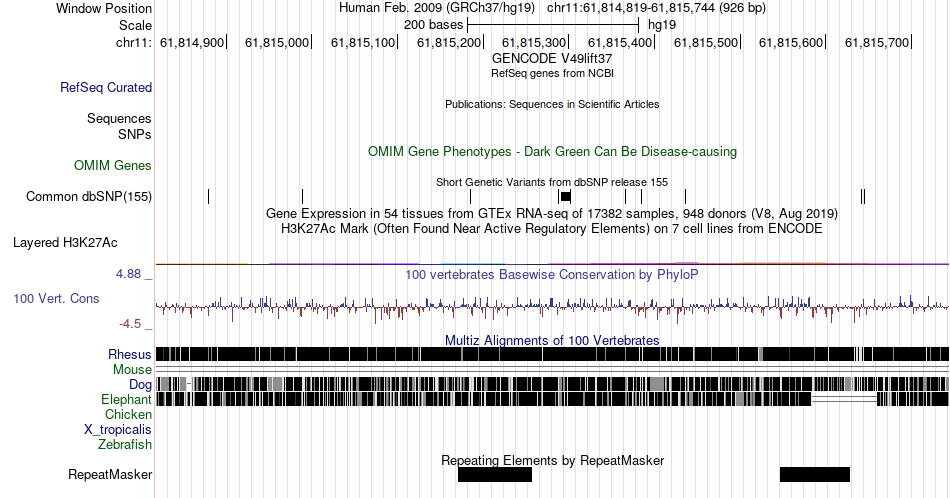Click the Repeating Elements by RepeatMasker title
The width and height of the screenshot is (950, 498).
coord(552,460)
